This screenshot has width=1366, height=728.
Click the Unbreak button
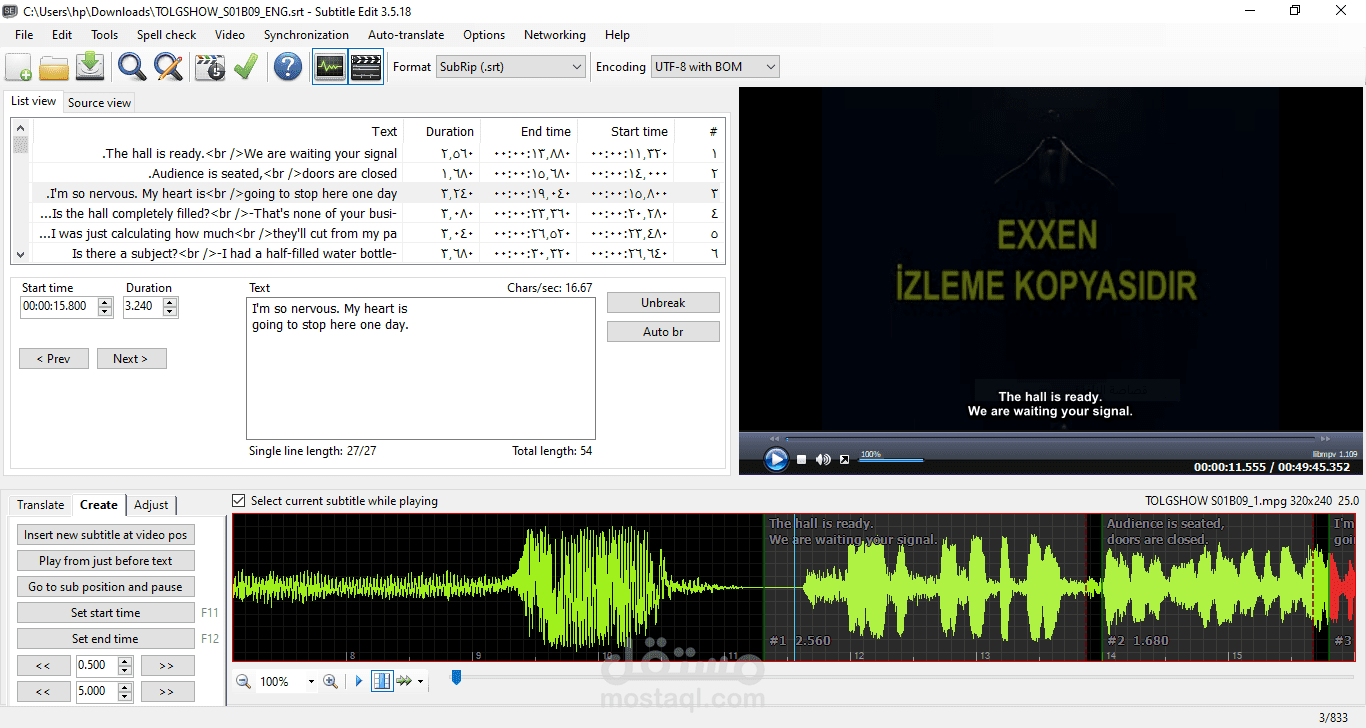pos(663,302)
